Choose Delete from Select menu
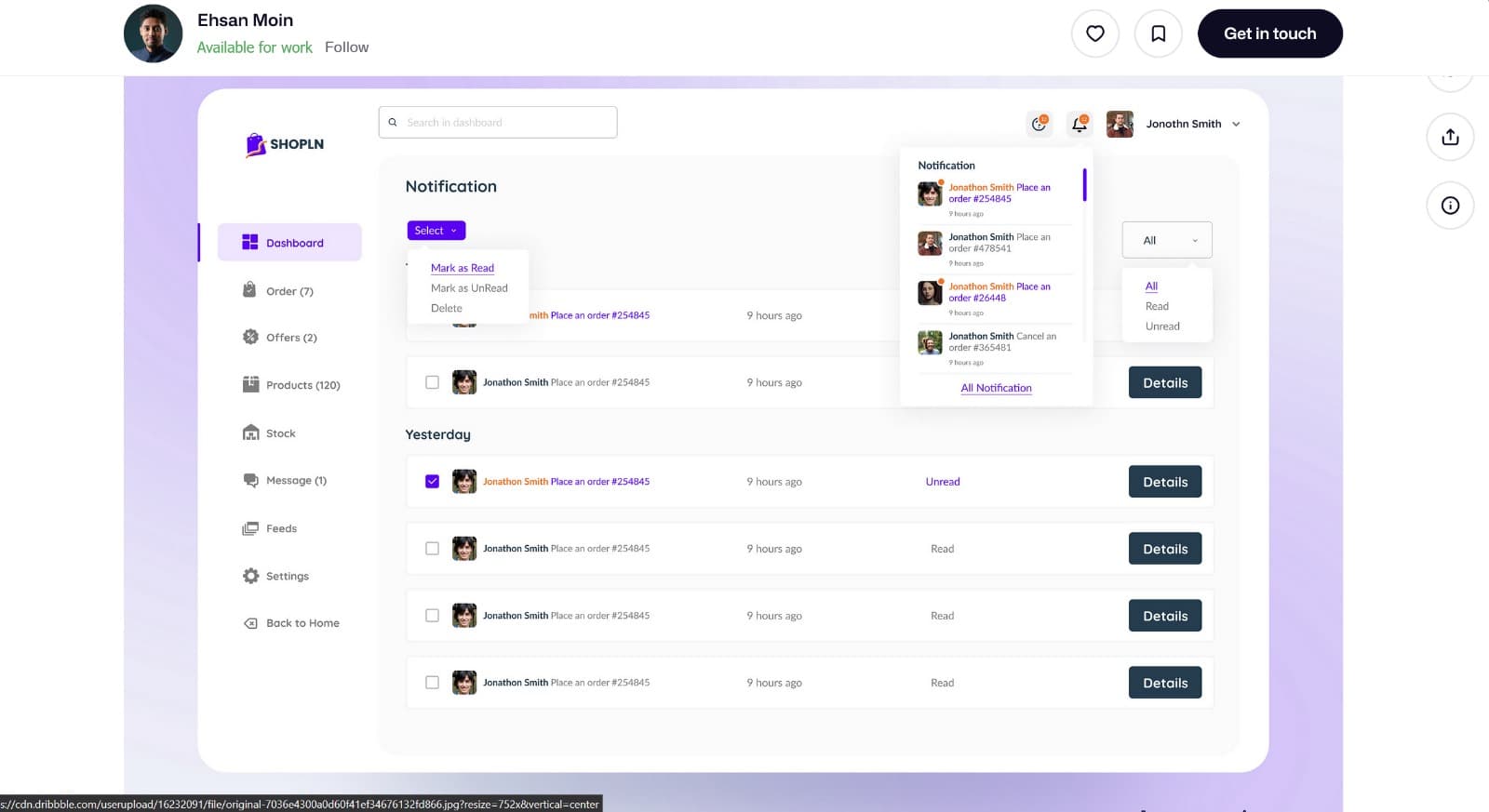Image resolution: width=1489 pixels, height=812 pixels. coord(447,308)
